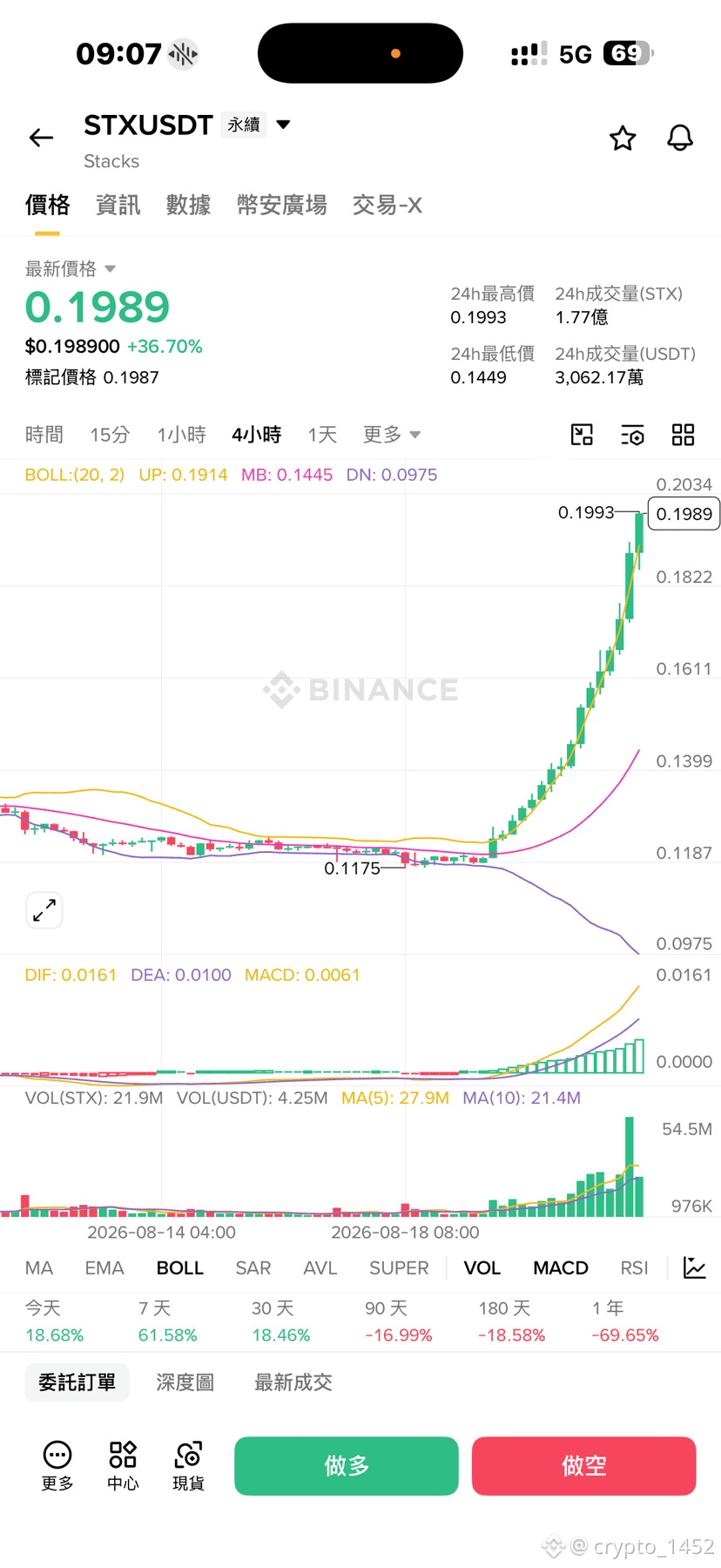721x1568 pixels.
Task: Tap the 24h最高價 0.1993 value
Action: (478, 317)
